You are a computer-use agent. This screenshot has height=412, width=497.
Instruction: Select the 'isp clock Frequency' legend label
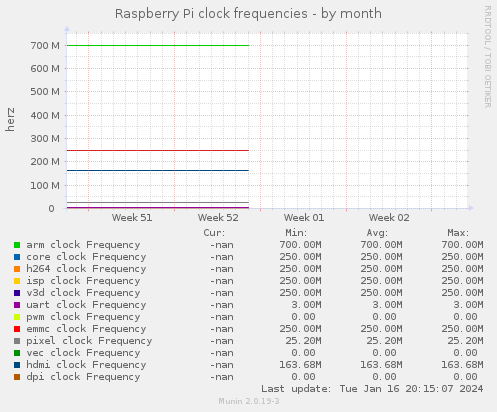83,281
